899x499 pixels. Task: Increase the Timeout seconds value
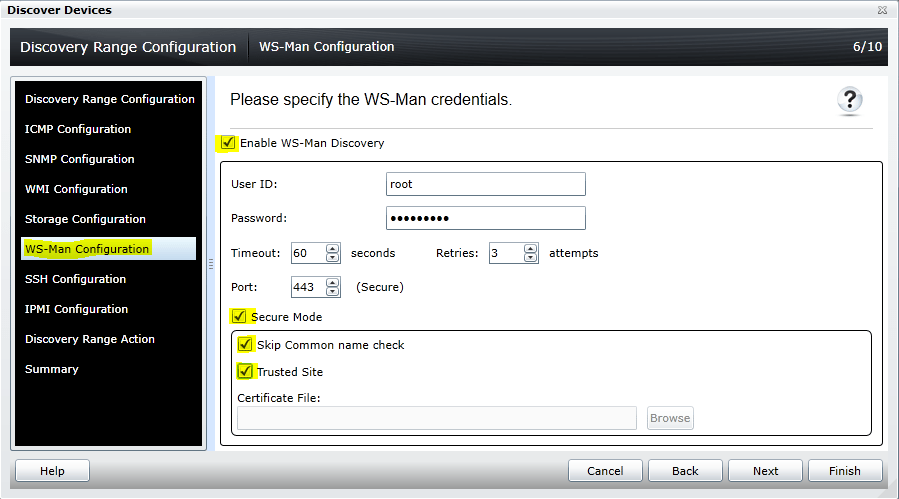point(333,249)
